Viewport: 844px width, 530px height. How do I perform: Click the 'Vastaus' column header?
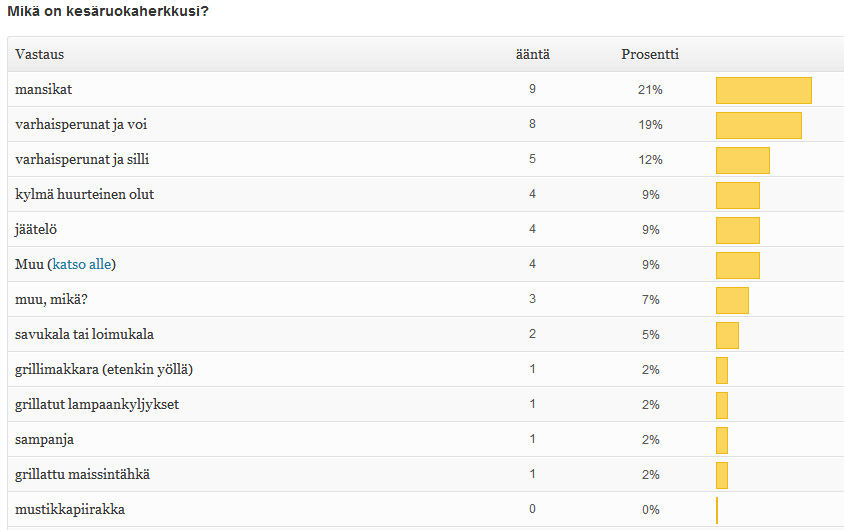click(x=39, y=54)
